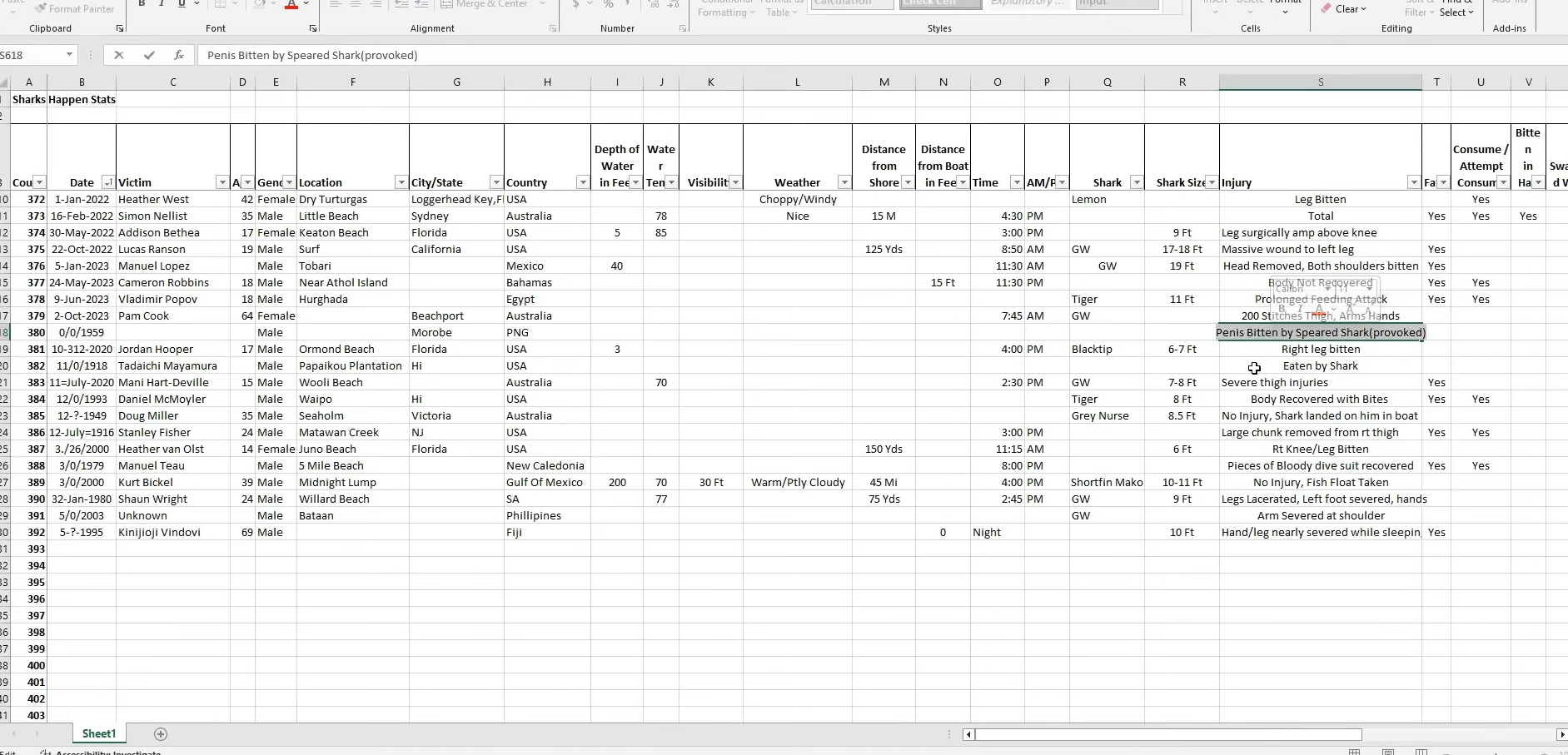Click the Loggerhead Key city cell
The image size is (1568, 755).
tap(456, 199)
